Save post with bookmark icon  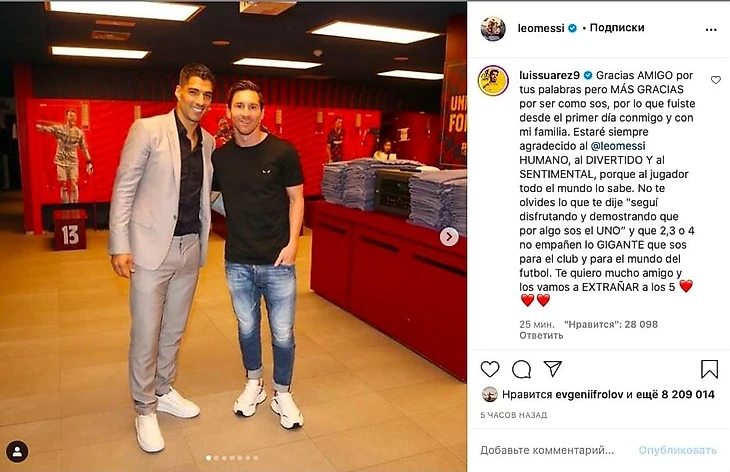(709, 369)
